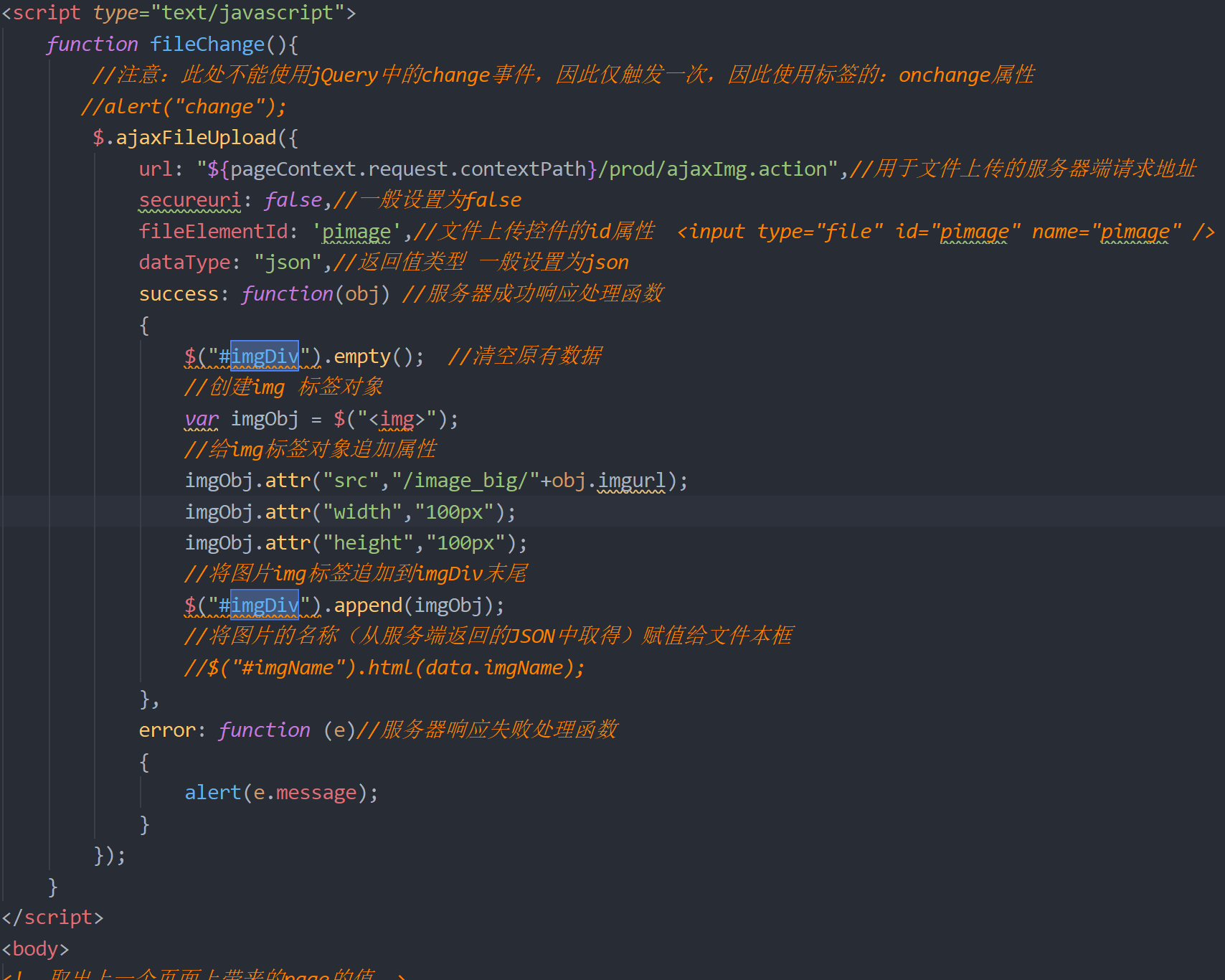
Task: Click the closing script tag
Action: [x=52, y=917]
